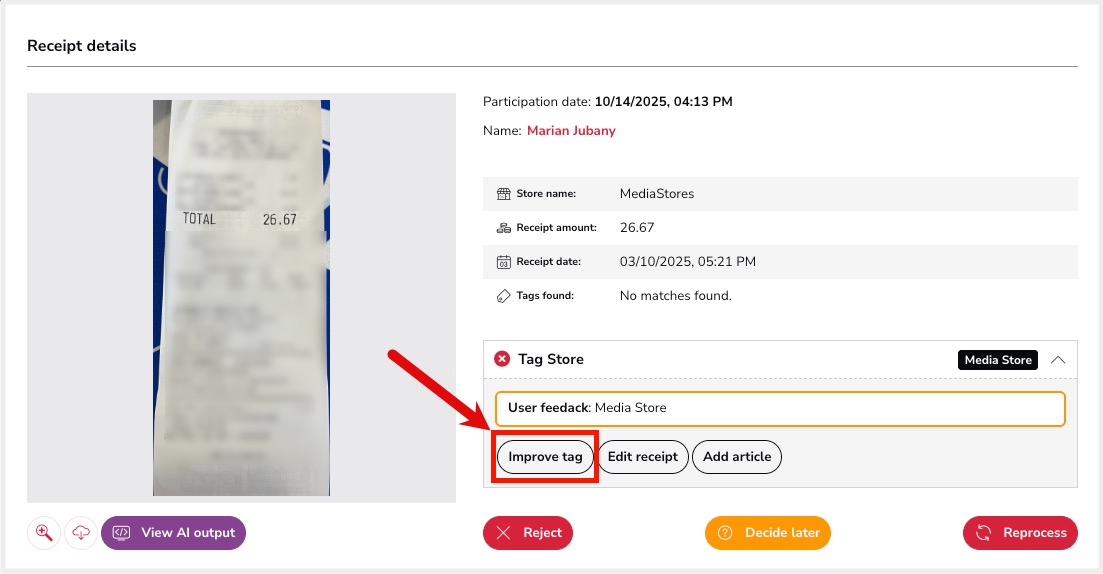
Task: Click the calendar icon beside Receipt date
Action: [504, 262]
